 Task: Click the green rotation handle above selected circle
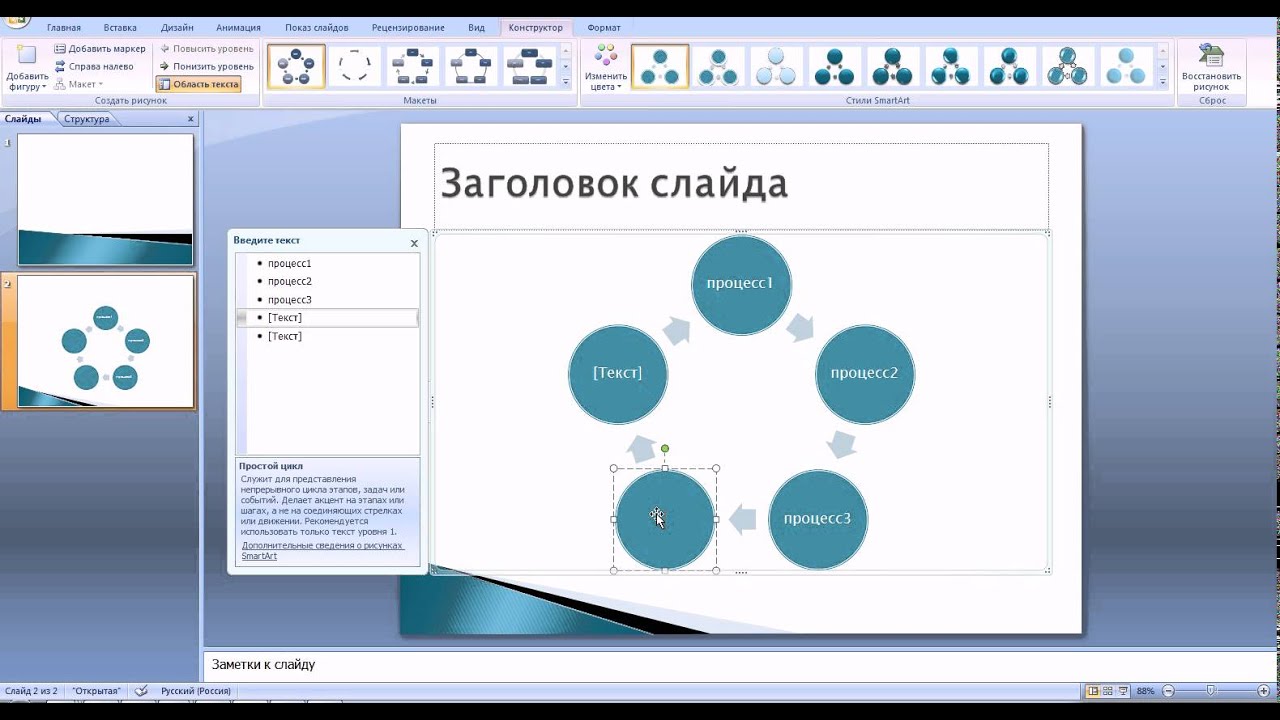point(665,449)
